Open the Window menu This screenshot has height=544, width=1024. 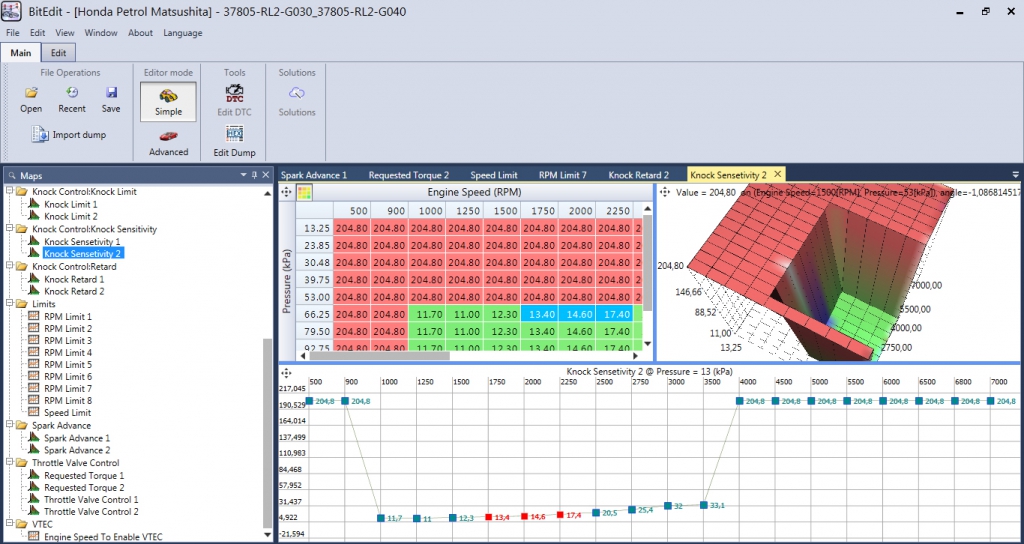click(x=101, y=33)
